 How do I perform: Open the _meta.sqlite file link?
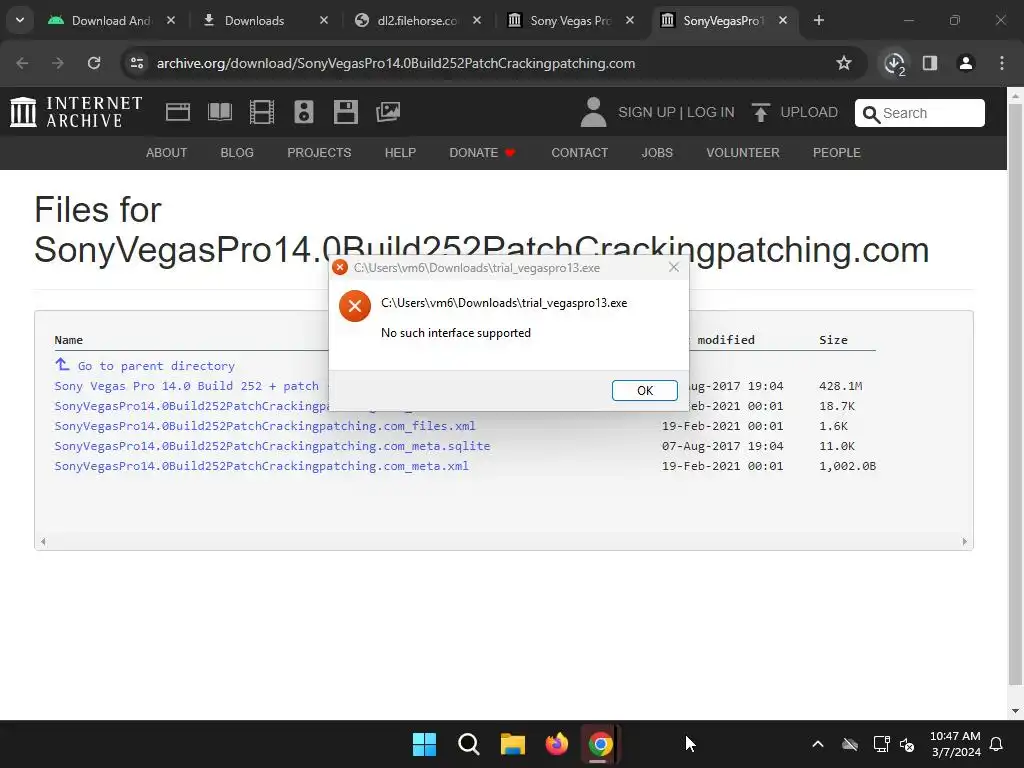272,446
